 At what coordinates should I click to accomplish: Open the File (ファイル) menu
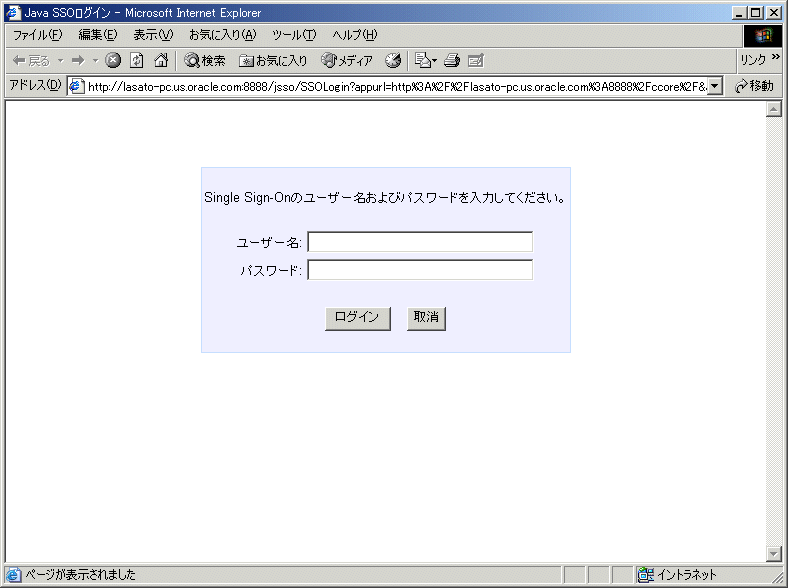pos(37,35)
